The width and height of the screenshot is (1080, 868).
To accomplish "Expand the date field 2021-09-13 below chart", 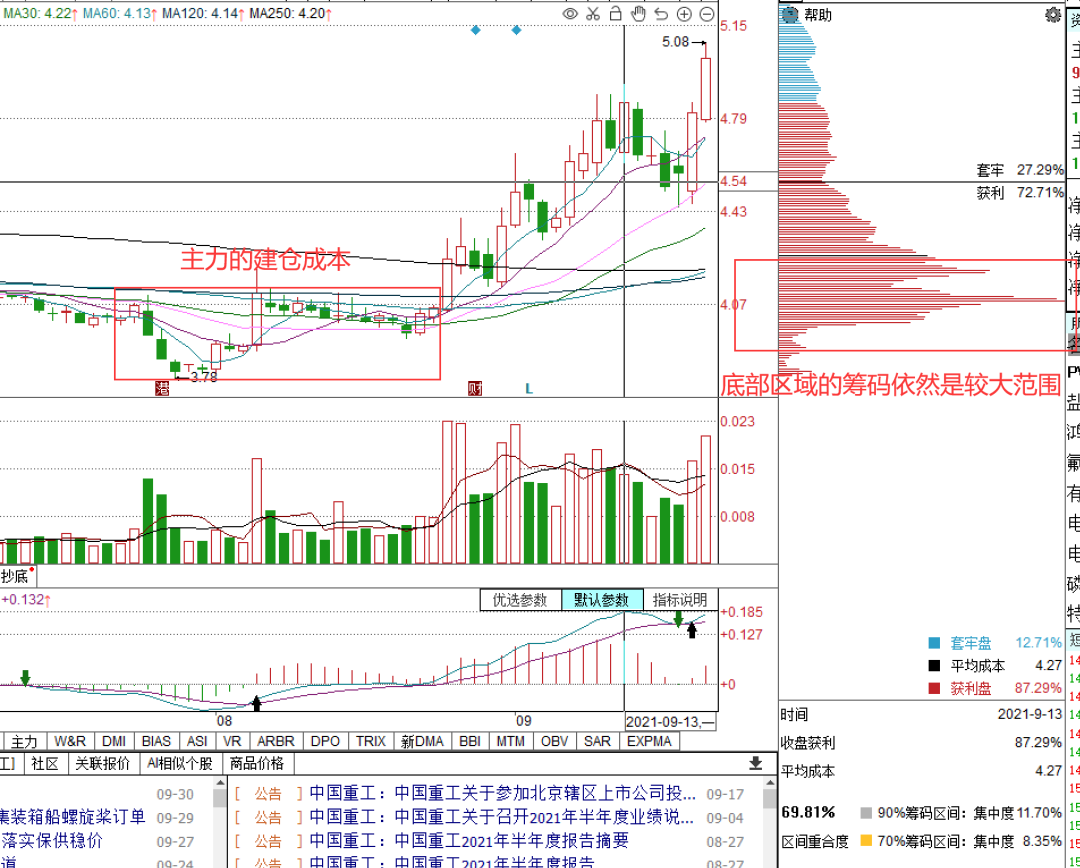I will (670, 721).
